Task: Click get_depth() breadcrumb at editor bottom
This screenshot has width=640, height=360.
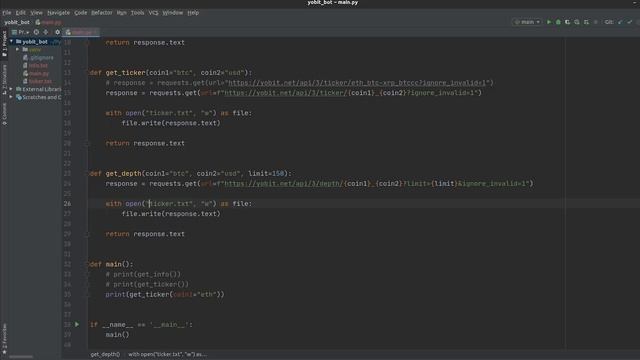Action: point(105,354)
